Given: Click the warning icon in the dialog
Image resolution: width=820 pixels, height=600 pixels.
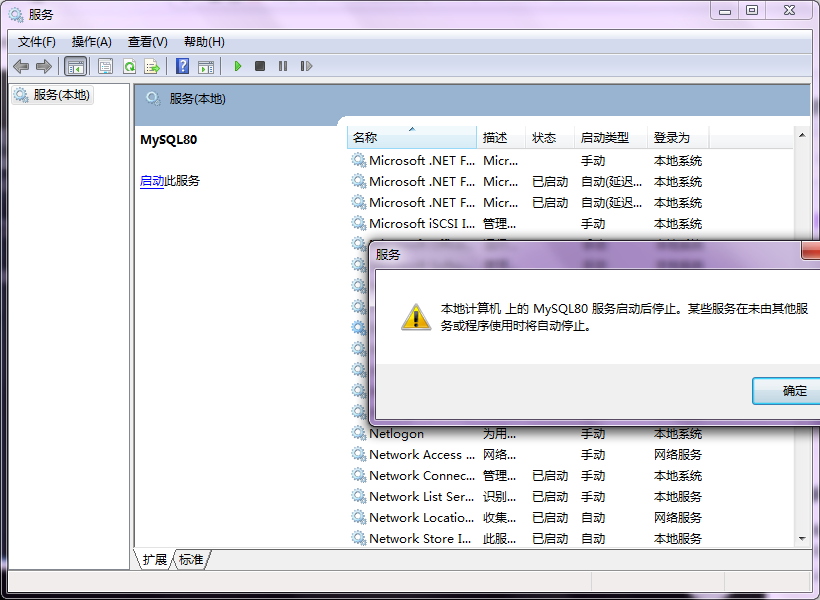Looking at the screenshot, I should click(x=416, y=317).
